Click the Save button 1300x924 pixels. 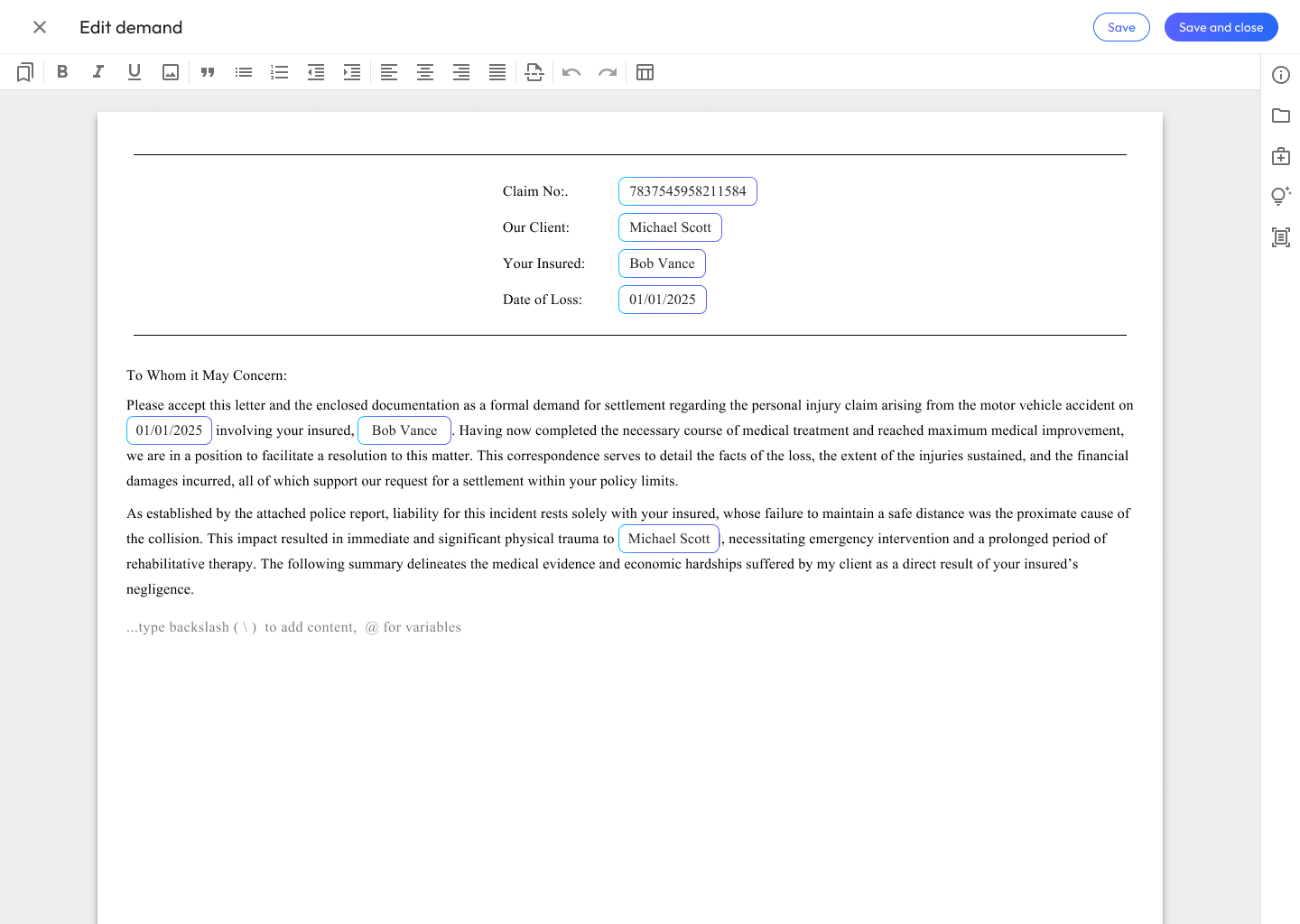1121,27
